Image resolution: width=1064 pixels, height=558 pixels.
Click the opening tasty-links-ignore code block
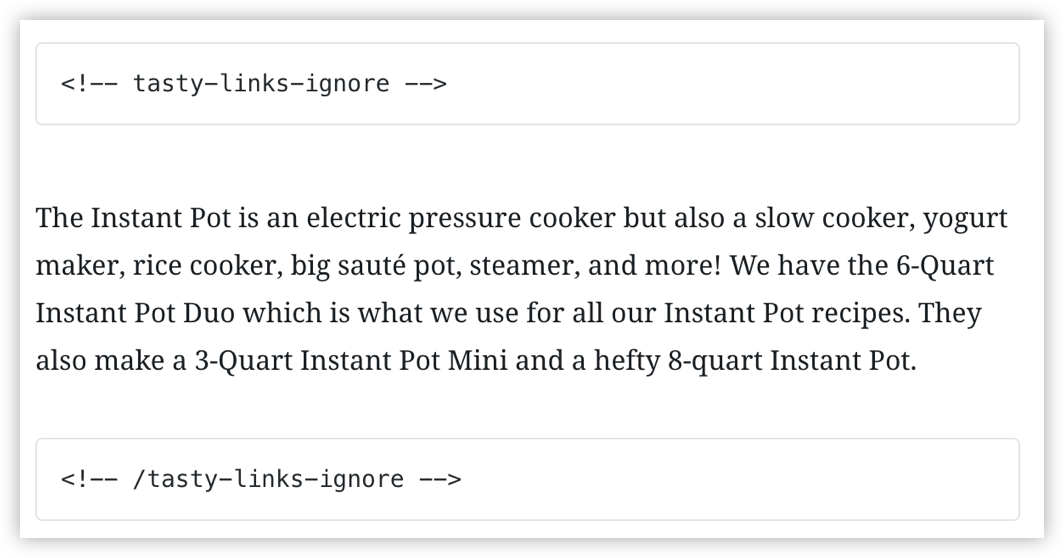[x=527, y=83]
